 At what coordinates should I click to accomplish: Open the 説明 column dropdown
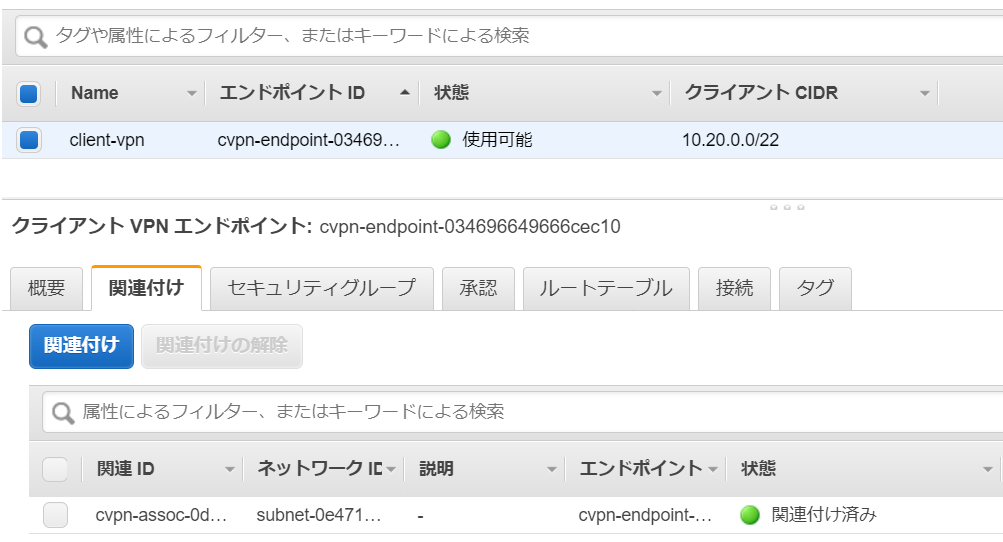coord(551,470)
